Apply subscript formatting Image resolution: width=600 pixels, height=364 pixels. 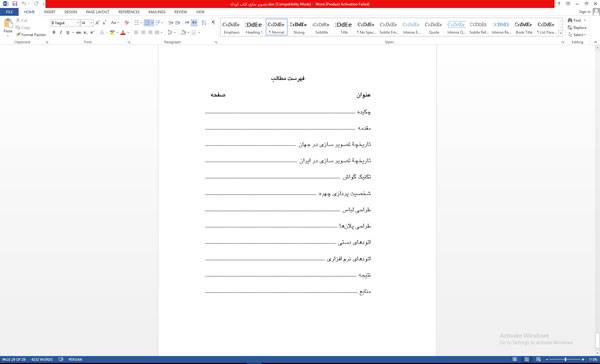point(85,33)
